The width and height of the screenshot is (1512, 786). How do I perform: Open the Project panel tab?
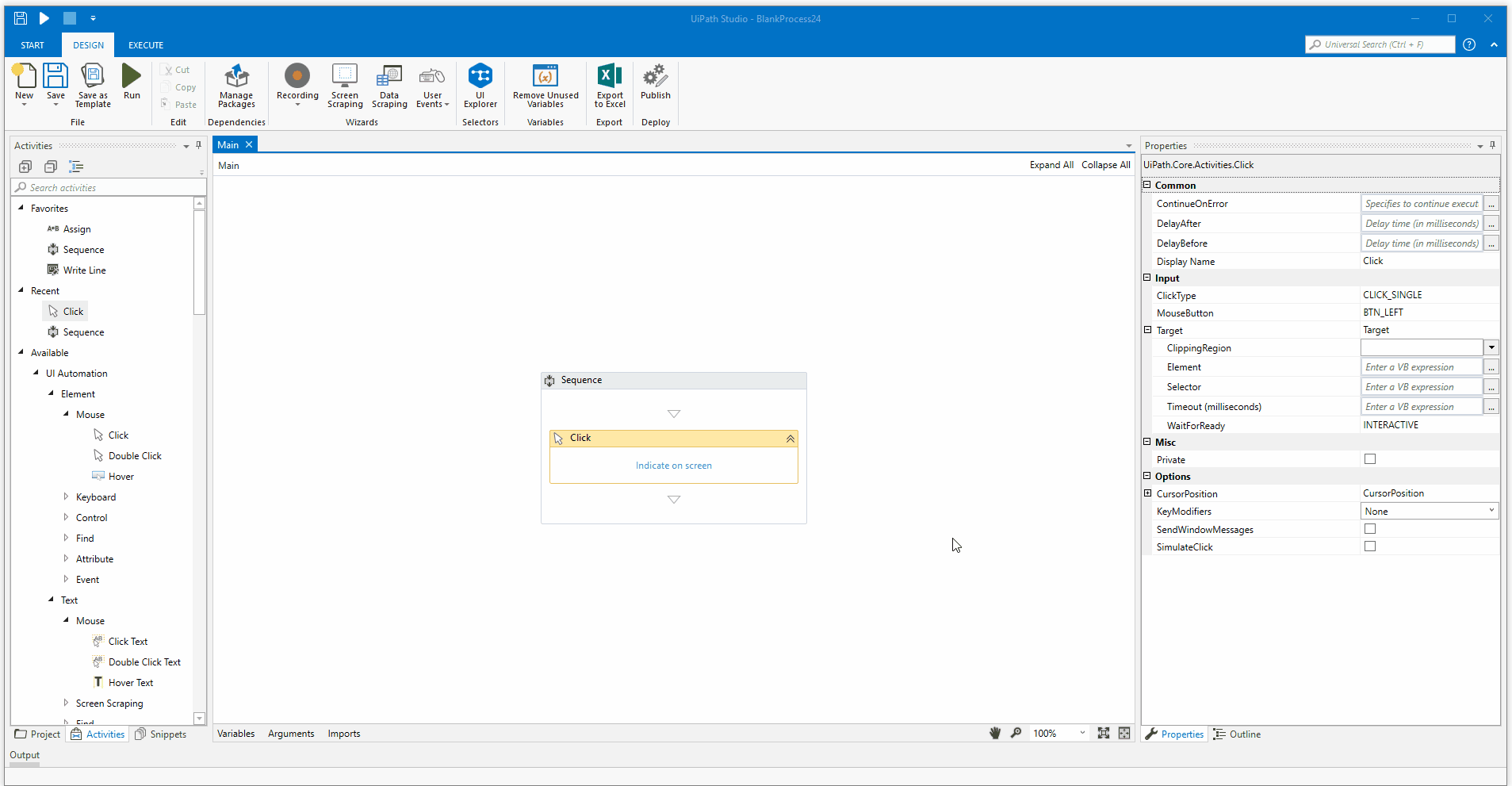tap(37, 734)
